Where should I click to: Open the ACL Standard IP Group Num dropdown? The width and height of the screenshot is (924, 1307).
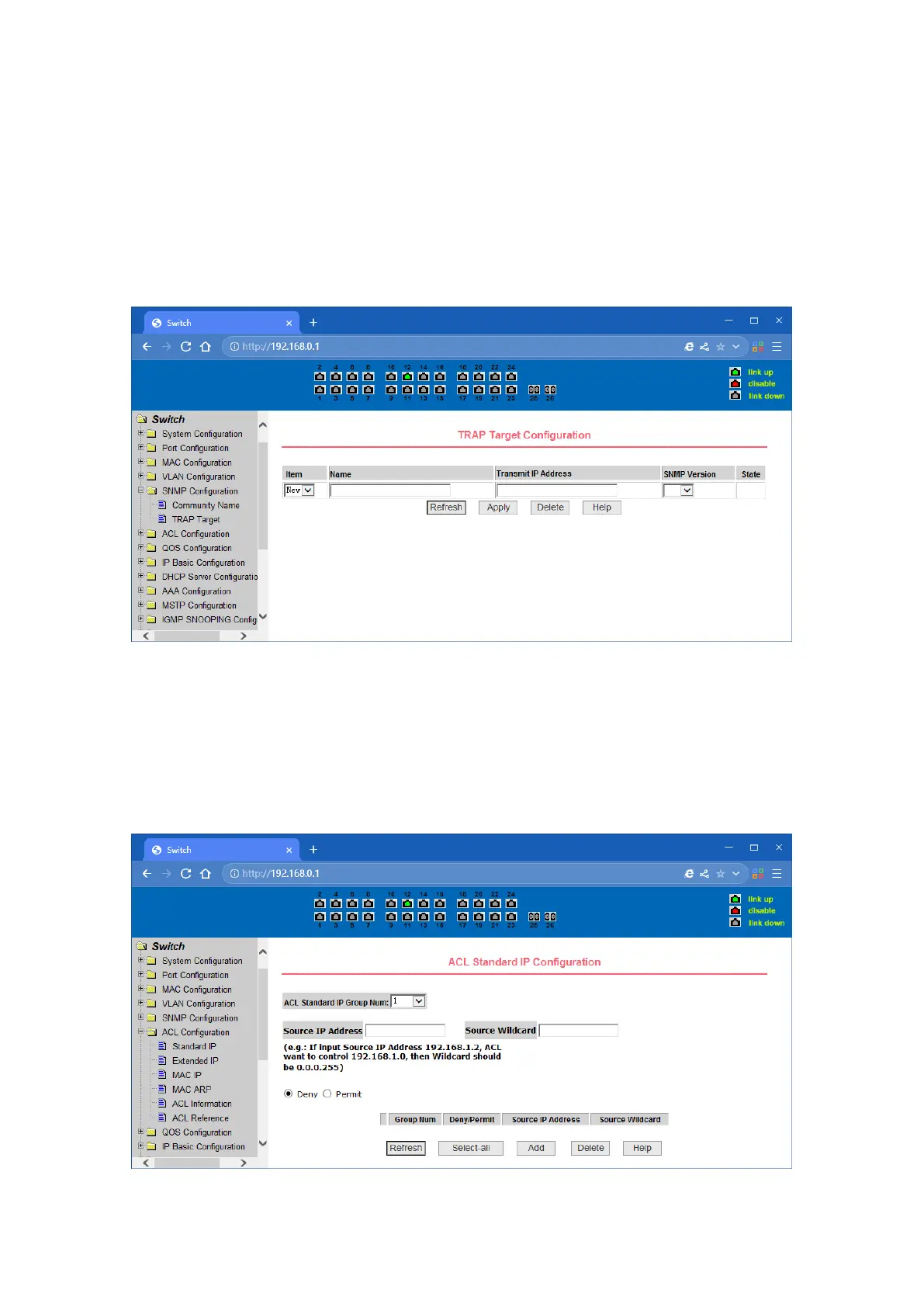click(409, 1001)
